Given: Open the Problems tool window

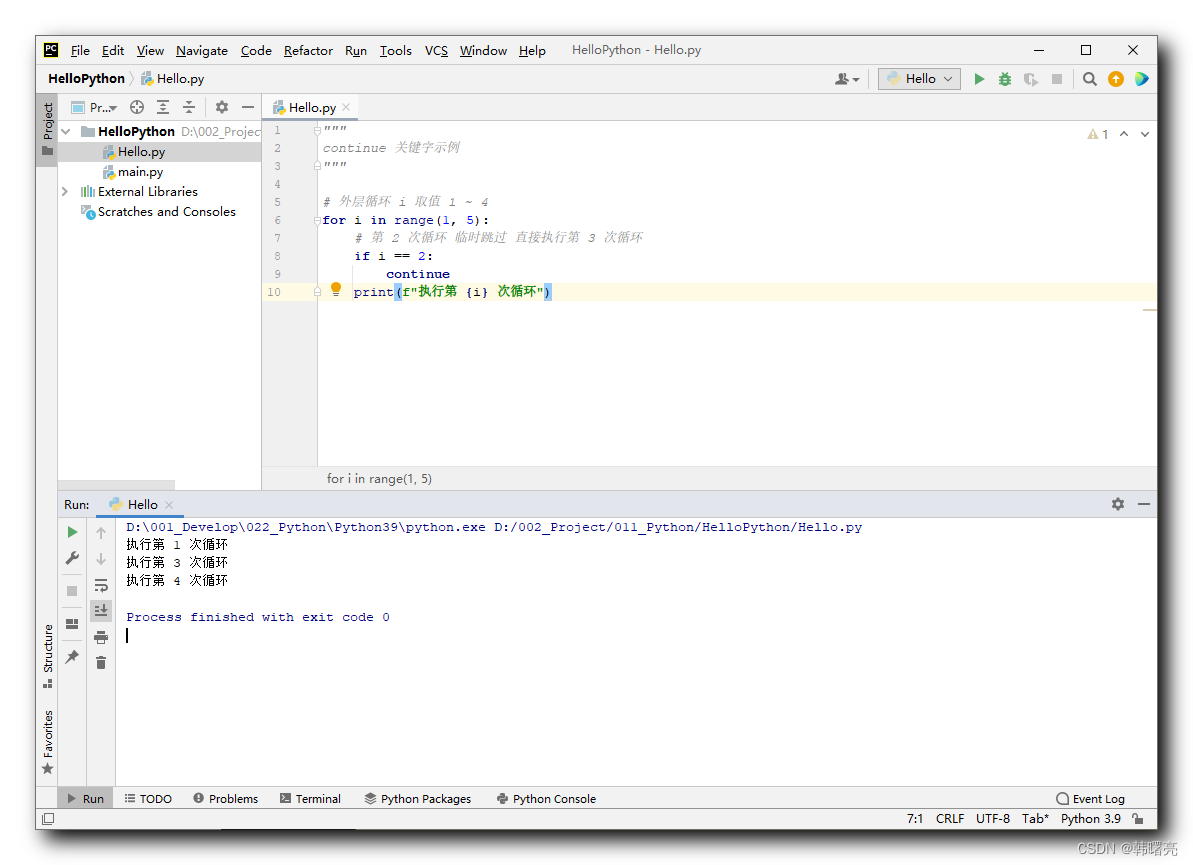Looking at the screenshot, I should pyautogui.click(x=225, y=799).
